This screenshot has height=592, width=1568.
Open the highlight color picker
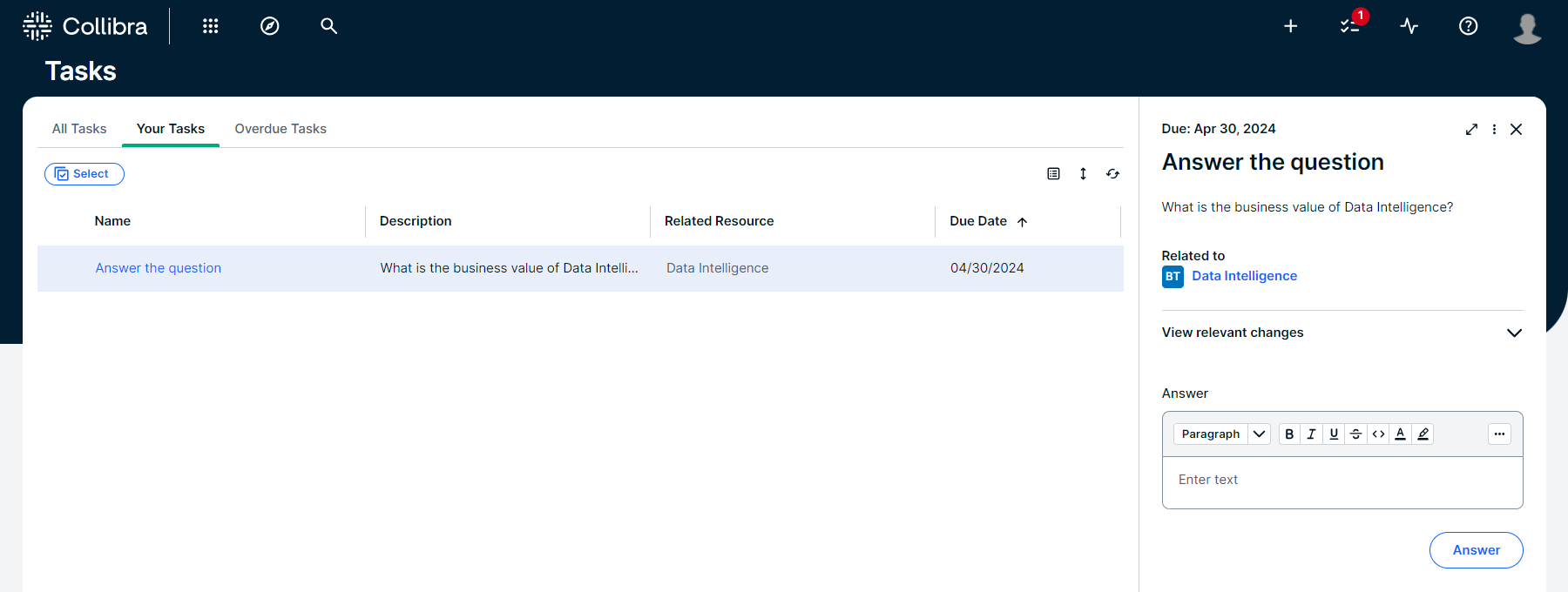(x=1423, y=434)
